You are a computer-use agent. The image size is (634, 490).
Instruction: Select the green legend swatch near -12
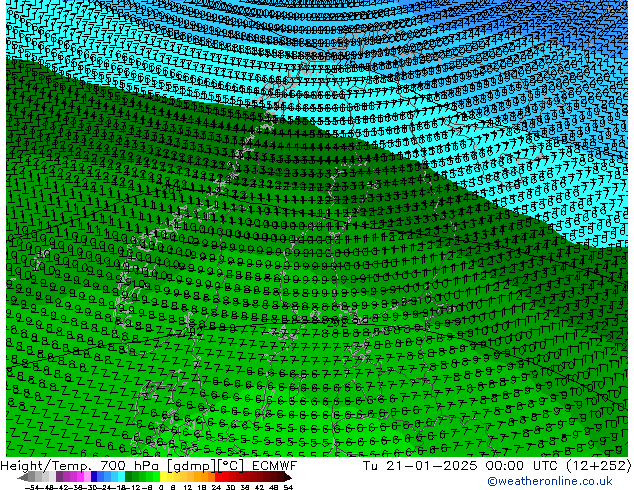[133, 478]
